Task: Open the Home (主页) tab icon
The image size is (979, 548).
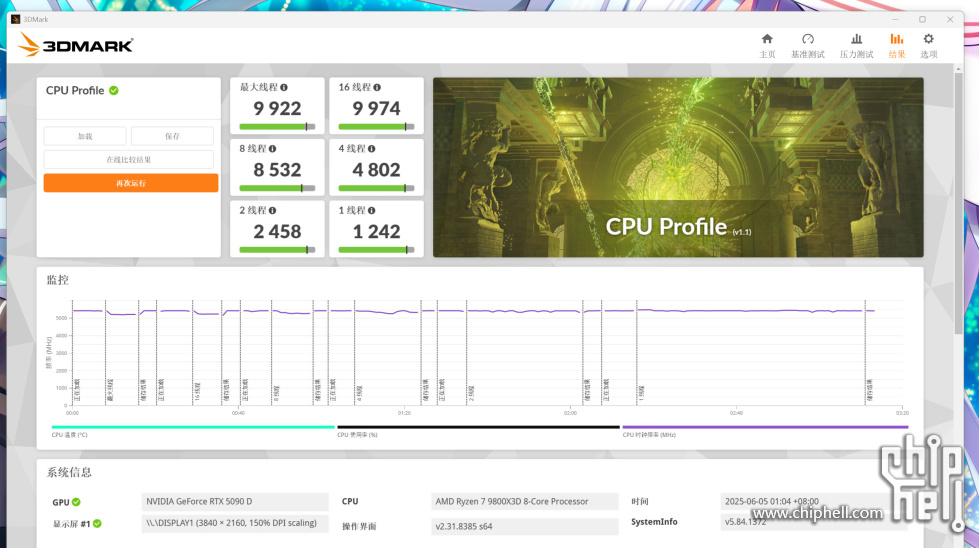Action: (767, 39)
